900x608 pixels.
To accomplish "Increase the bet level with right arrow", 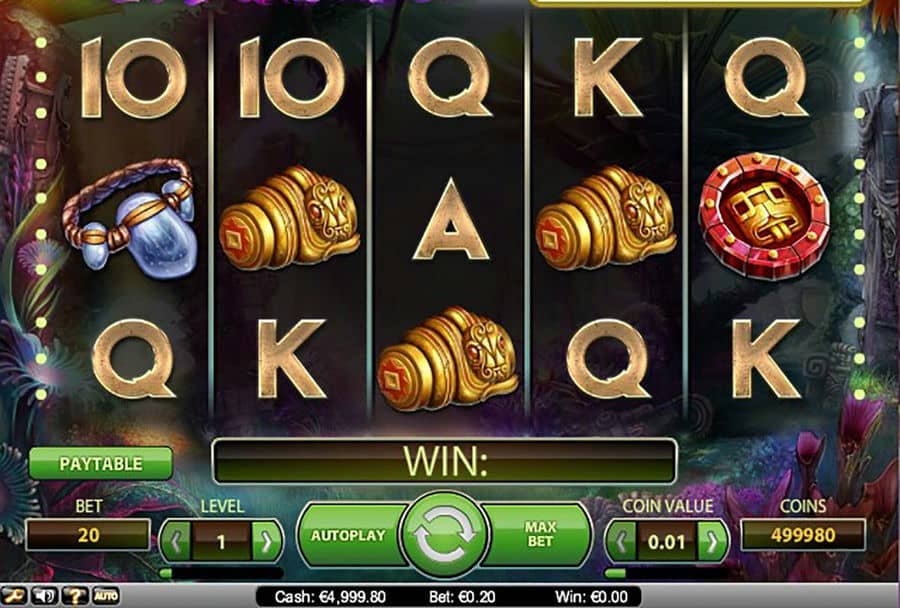I will tap(266, 541).
